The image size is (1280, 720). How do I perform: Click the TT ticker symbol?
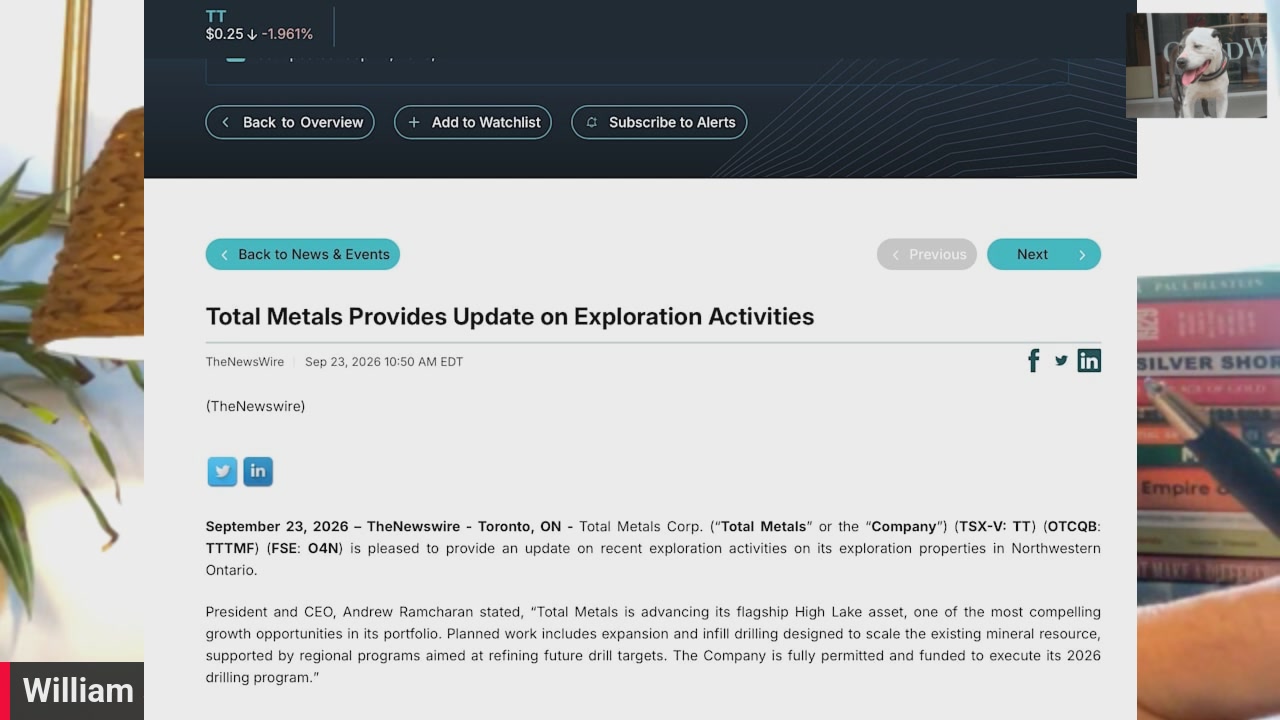216,16
